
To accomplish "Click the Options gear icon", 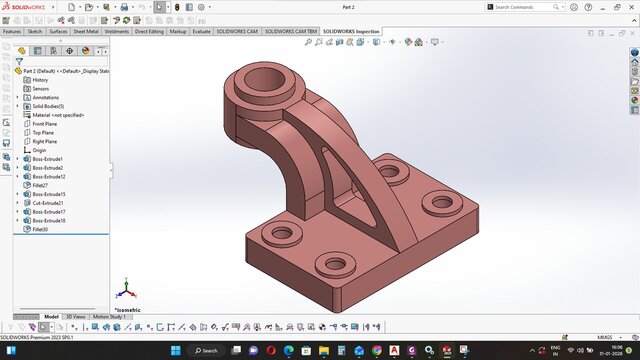I will click(x=201, y=7).
